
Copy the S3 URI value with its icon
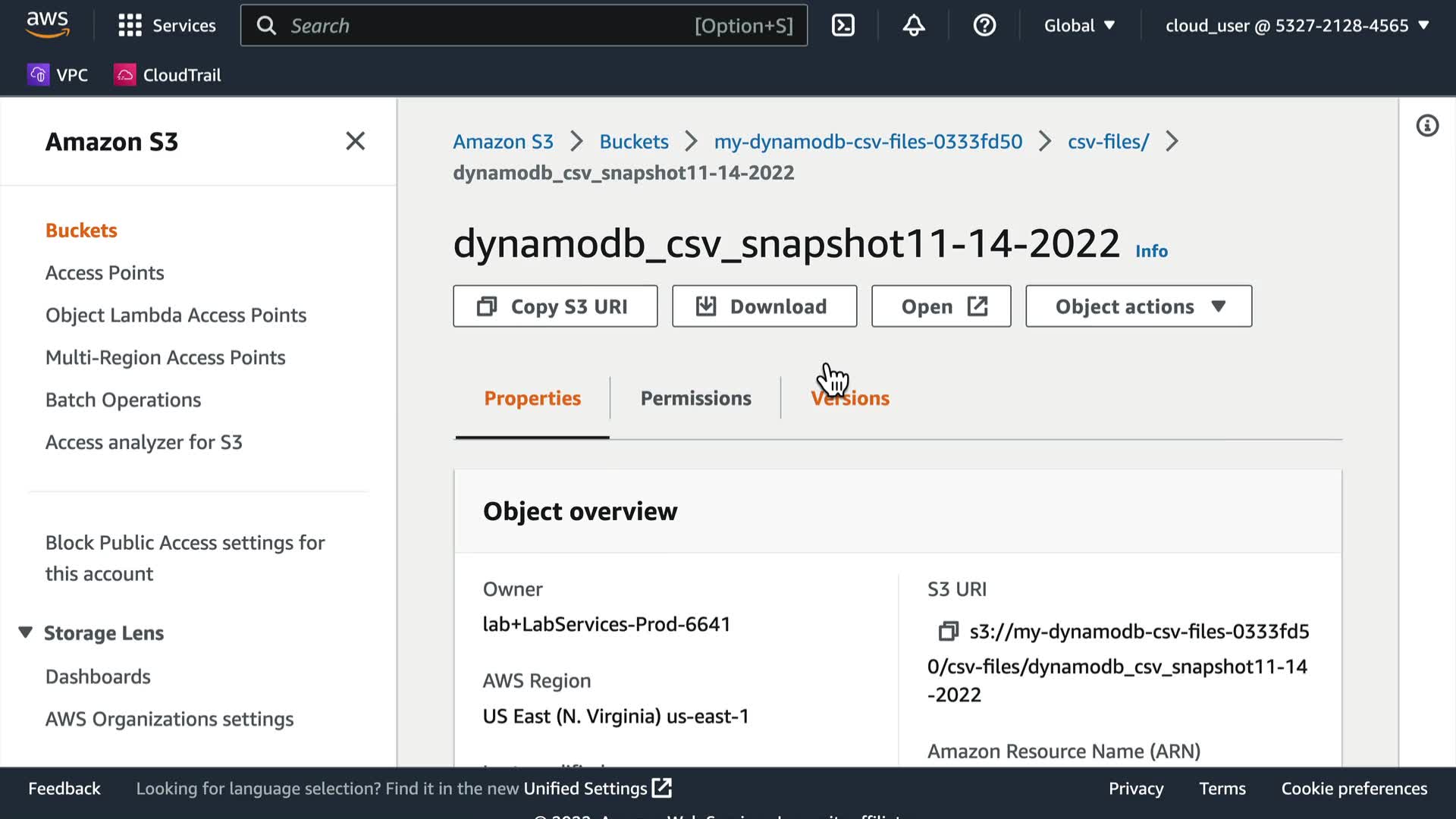click(948, 631)
